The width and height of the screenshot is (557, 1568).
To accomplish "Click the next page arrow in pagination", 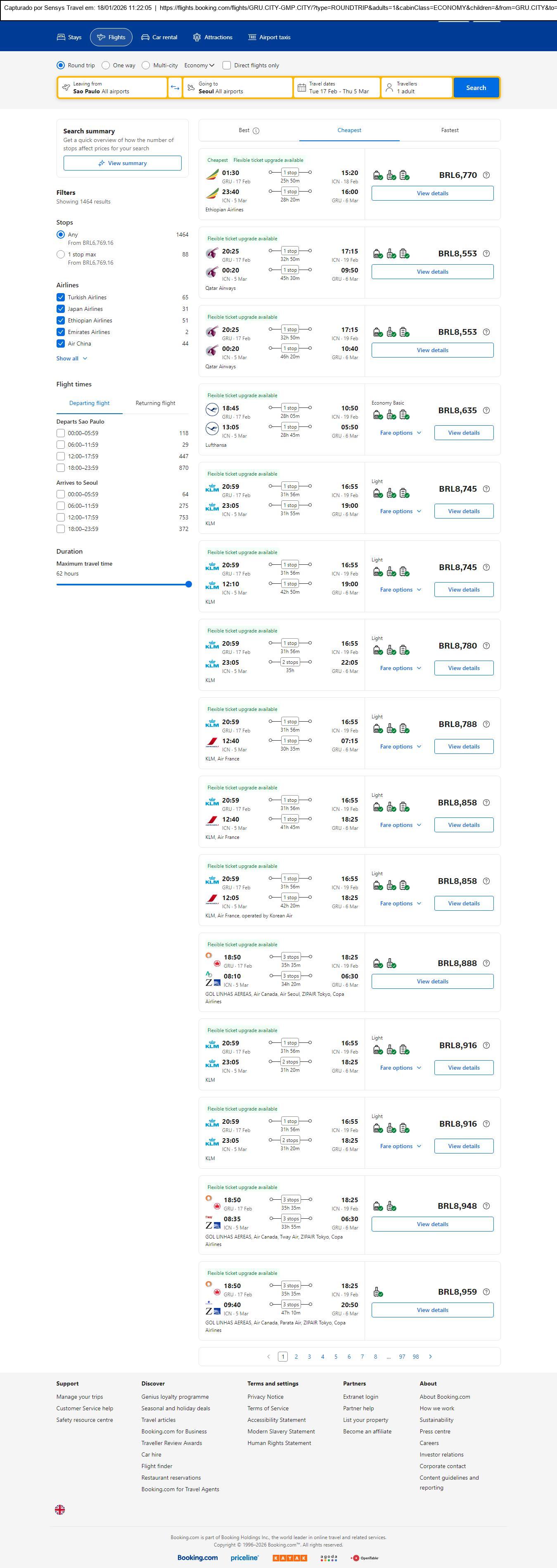I will pyautogui.click(x=430, y=1356).
